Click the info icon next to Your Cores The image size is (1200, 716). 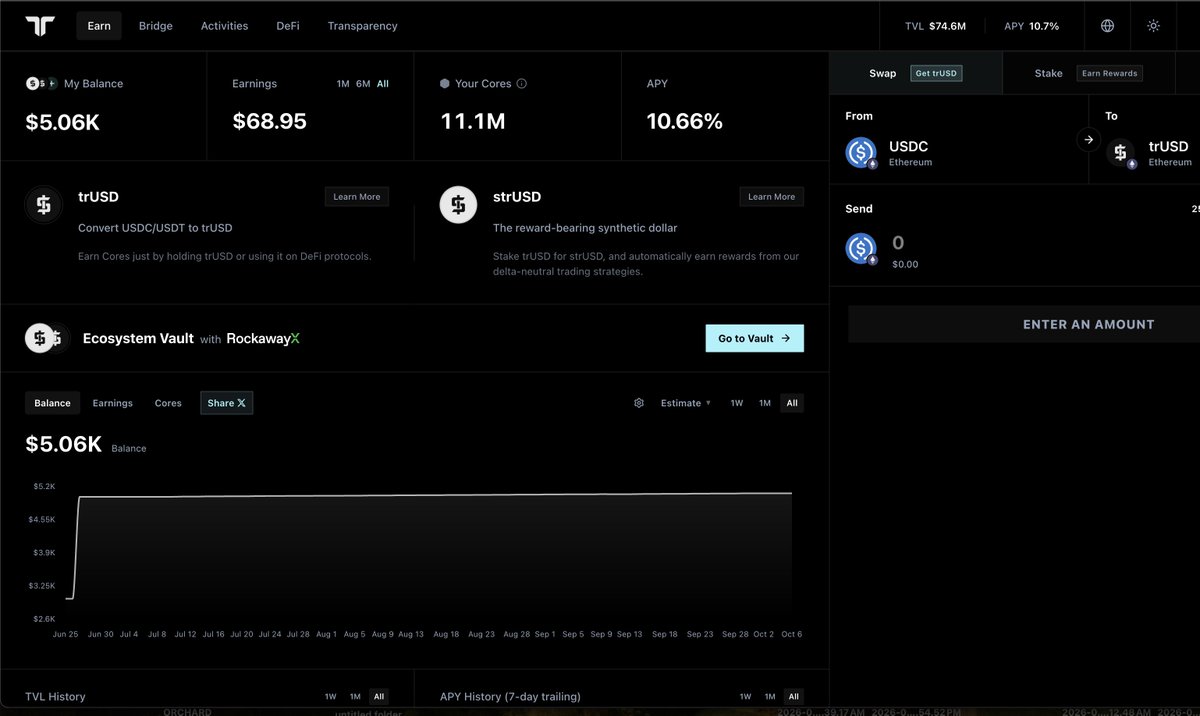pos(522,84)
